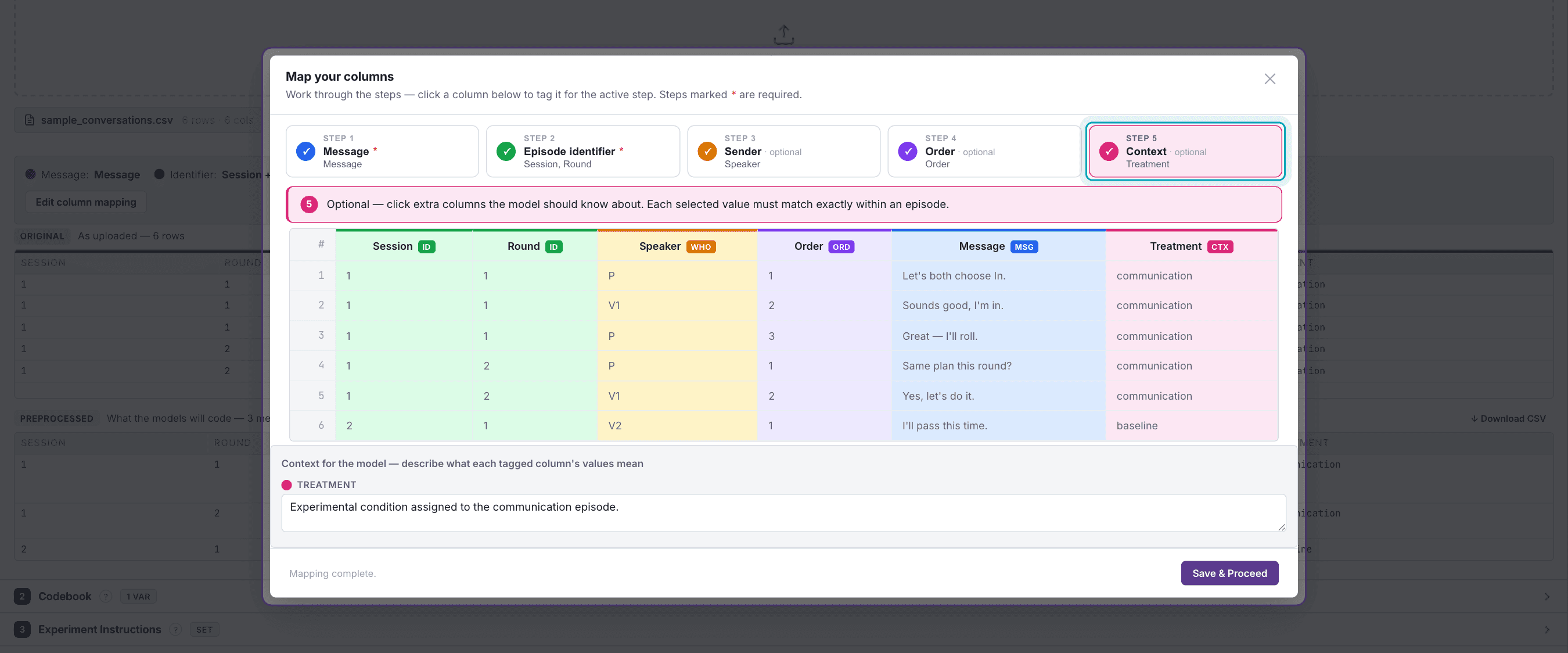Click Save & Proceed
Viewport: 1568px width, 653px height.
pos(1229,573)
